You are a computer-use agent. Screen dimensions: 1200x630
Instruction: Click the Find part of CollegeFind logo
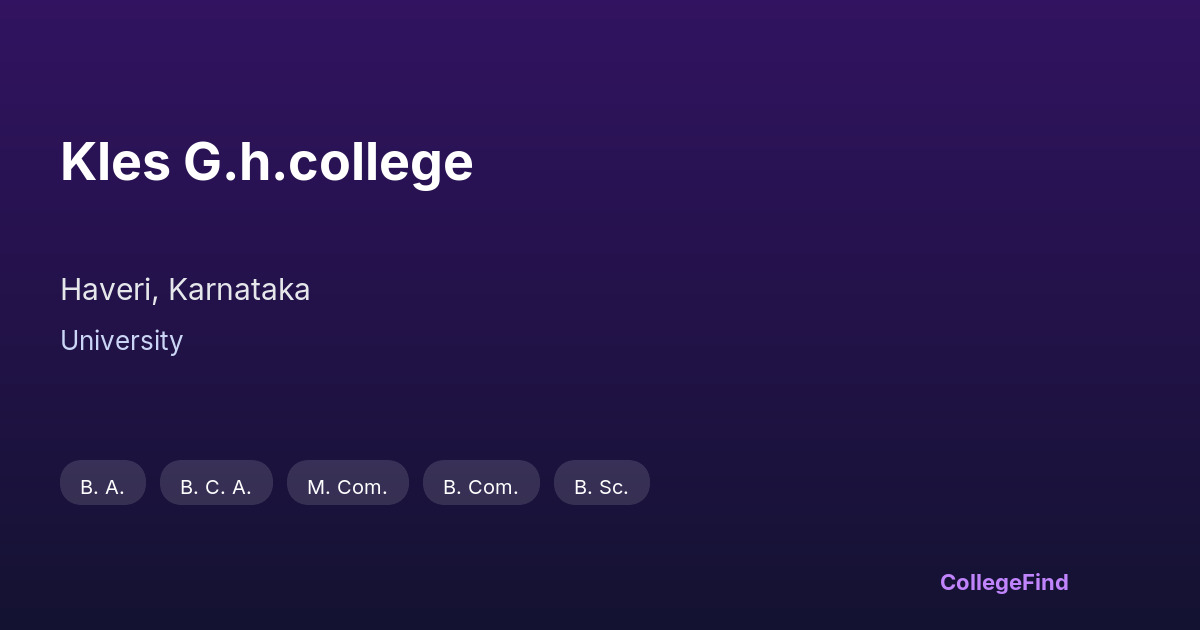1047,582
